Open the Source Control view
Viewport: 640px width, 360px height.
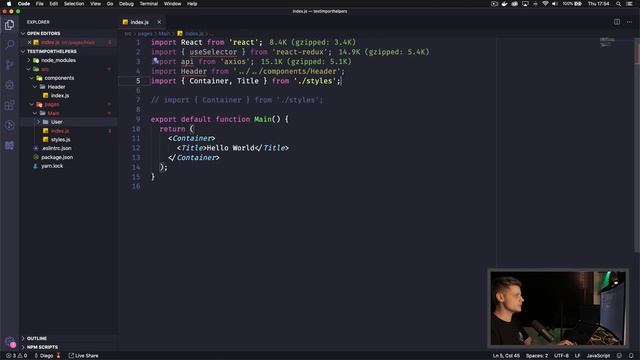pyautogui.click(x=9, y=64)
